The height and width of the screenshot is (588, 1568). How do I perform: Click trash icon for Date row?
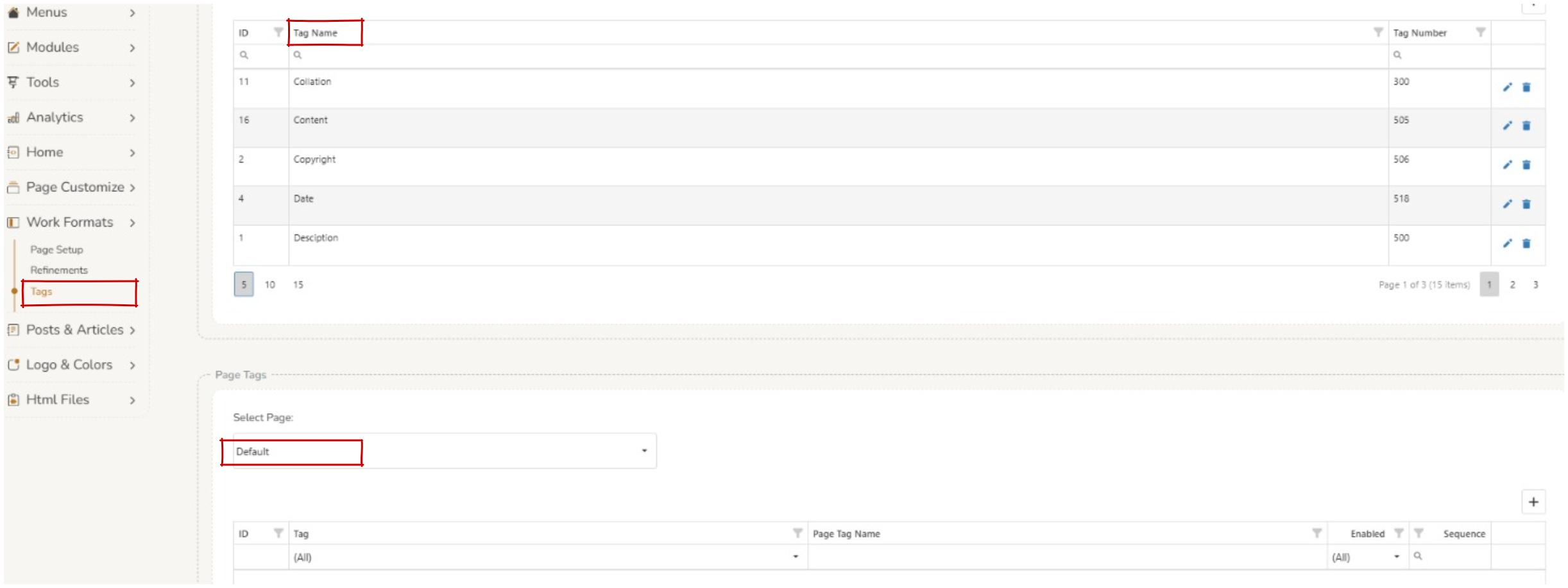[1526, 204]
